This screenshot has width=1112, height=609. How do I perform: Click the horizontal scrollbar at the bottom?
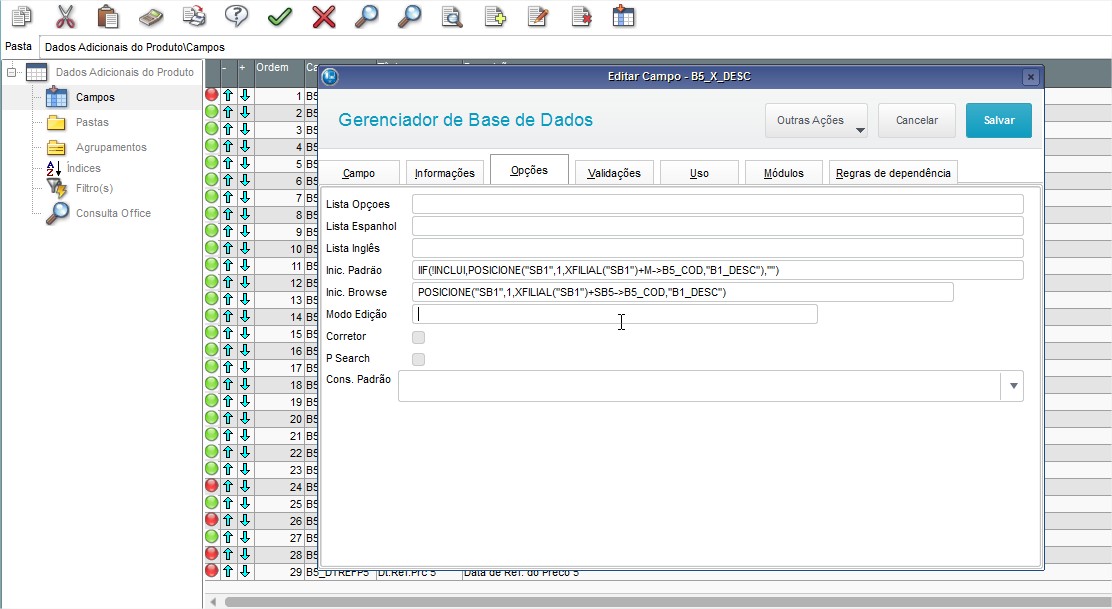tap(667, 602)
